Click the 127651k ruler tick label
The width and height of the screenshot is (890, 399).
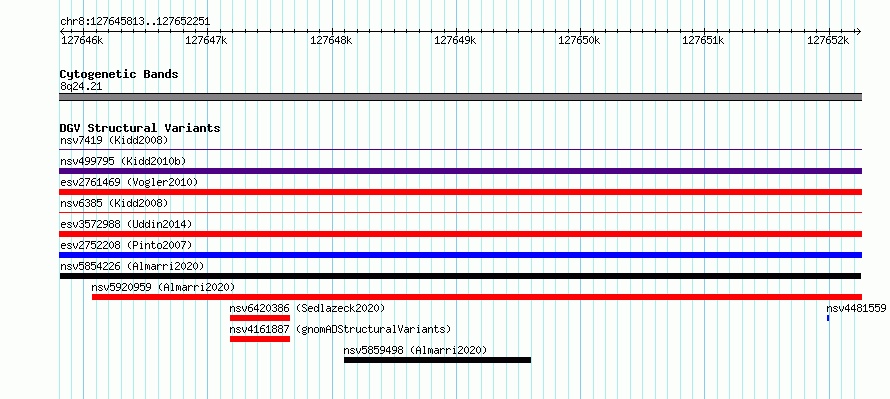click(703, 41)
